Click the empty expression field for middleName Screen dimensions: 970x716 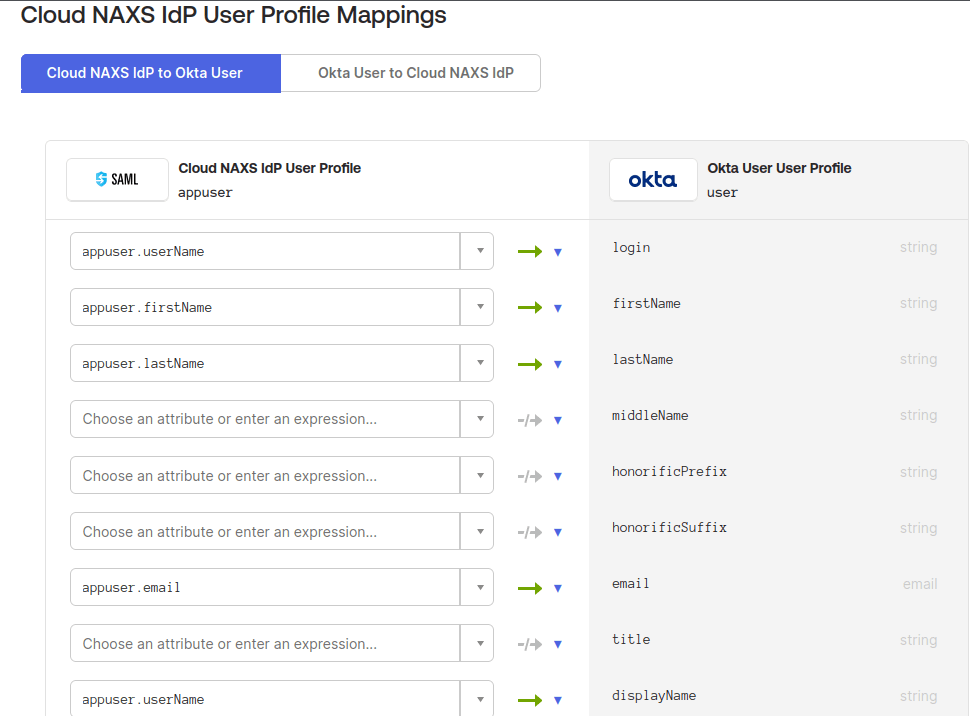(x=265, y=419)
